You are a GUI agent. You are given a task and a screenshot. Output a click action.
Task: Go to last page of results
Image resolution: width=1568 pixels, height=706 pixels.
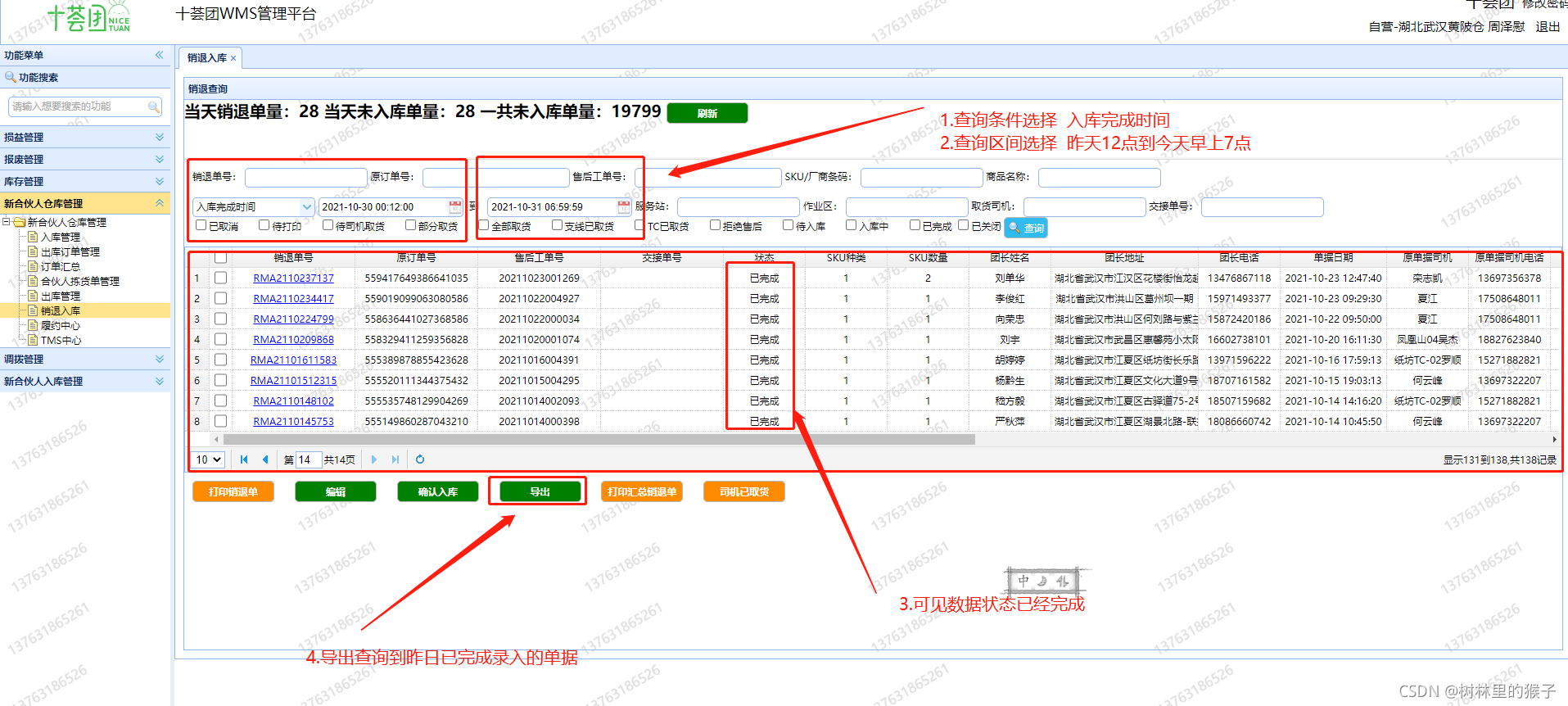[395, 459]
